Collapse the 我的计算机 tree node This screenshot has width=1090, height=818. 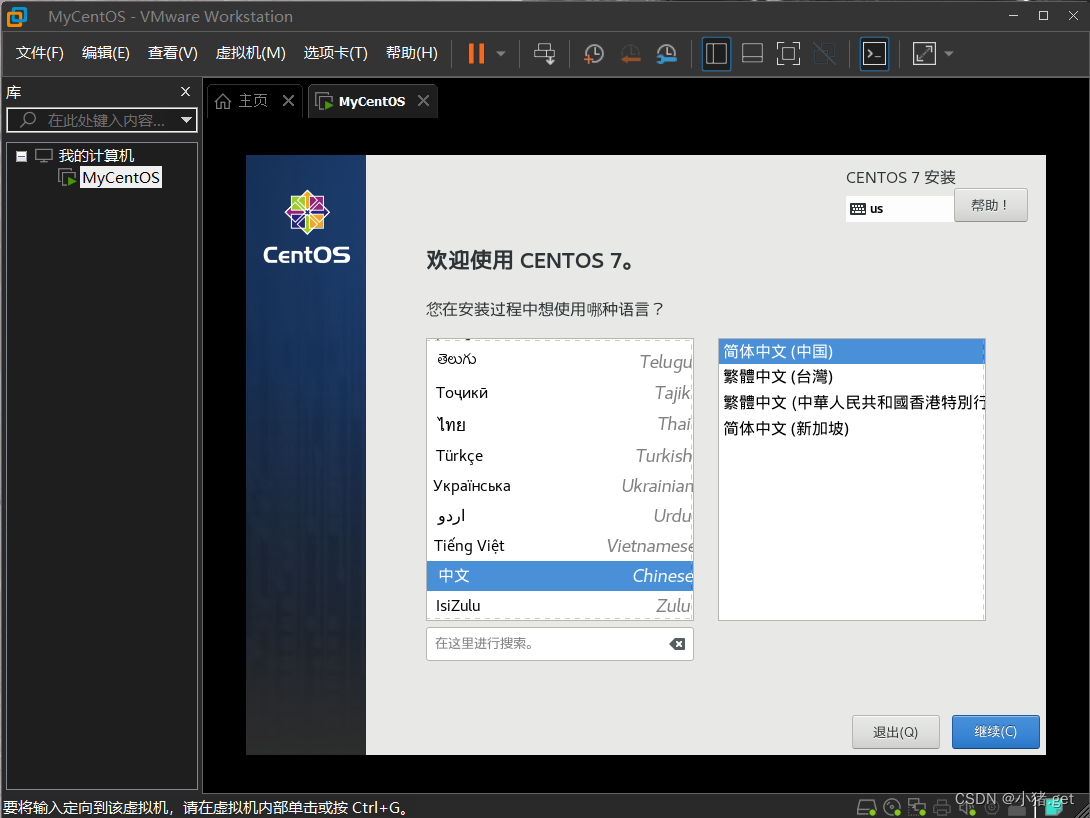click(22, 156)
